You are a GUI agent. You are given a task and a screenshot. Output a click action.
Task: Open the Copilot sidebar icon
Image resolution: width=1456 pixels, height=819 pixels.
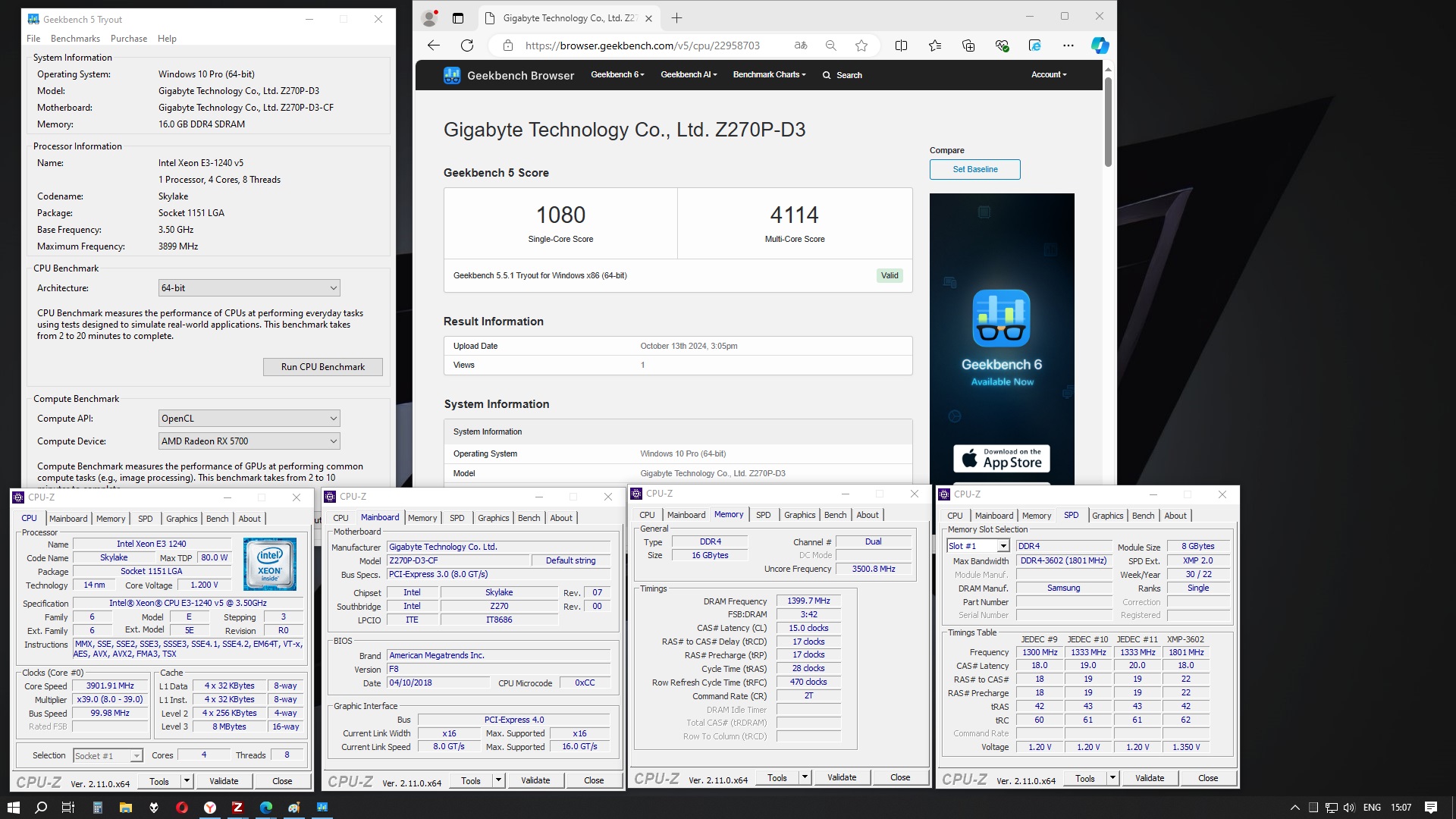(1100, 45)
